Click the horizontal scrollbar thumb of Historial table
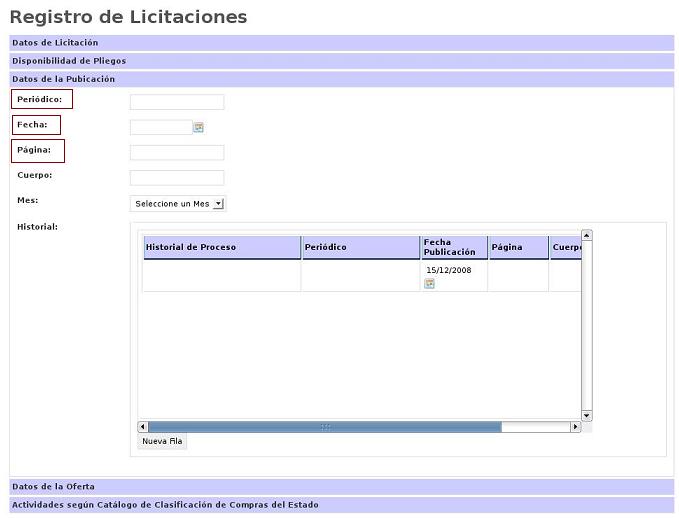Screen dimensions: 679x519 (x=325, y=427)
